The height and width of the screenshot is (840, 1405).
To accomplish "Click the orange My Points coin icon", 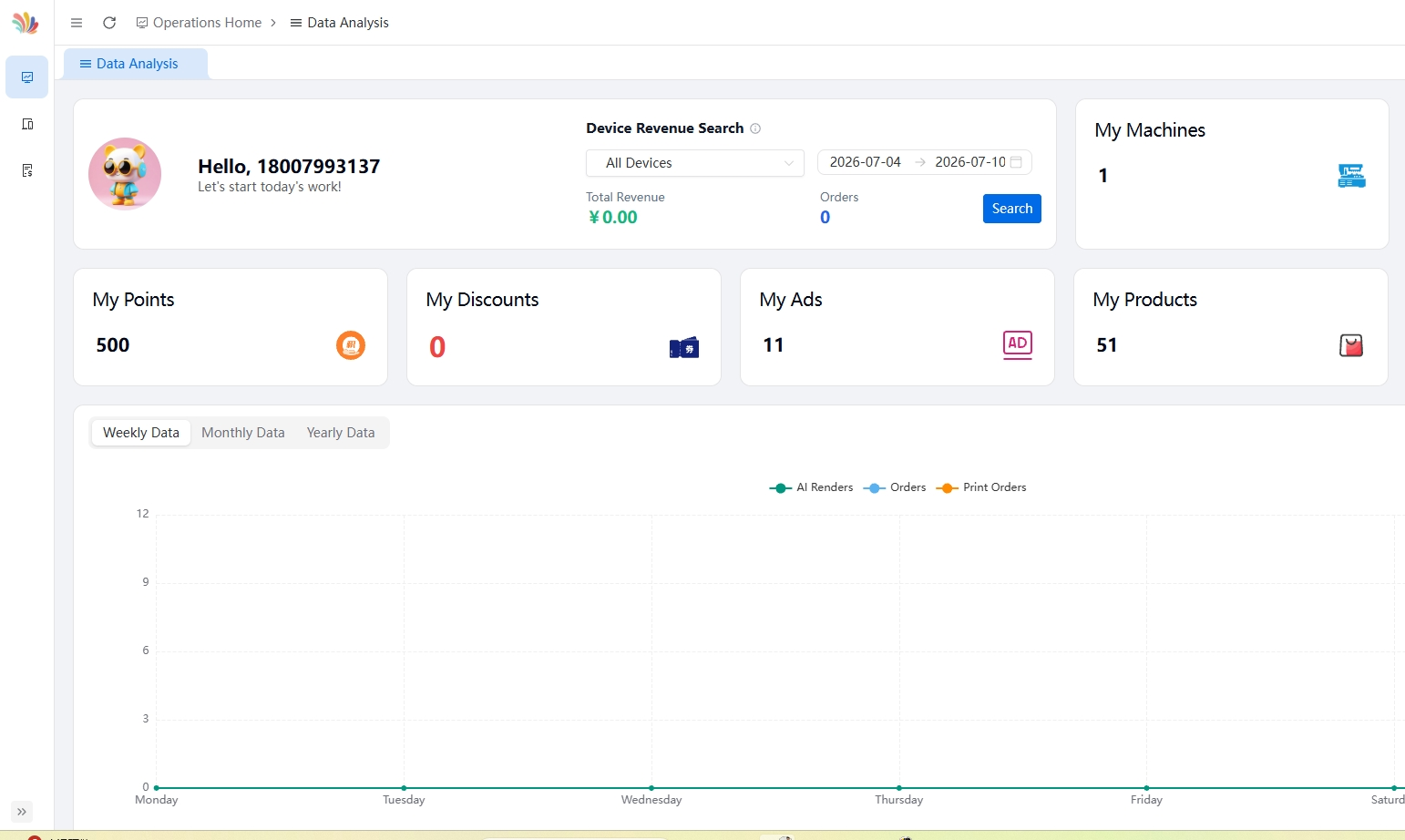I will click(351, 345).
